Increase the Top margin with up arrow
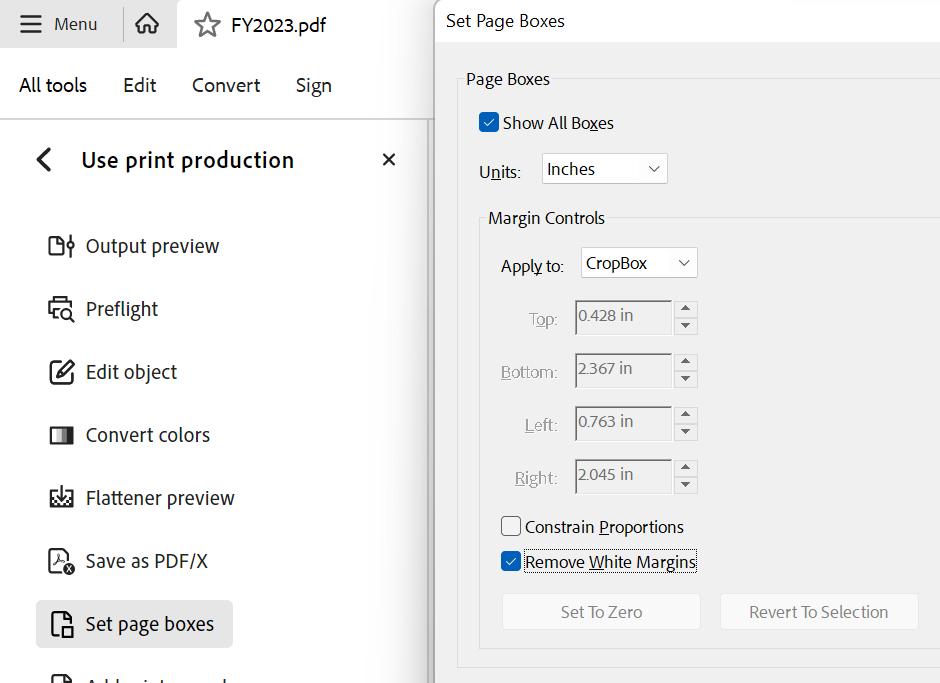This screenshot has width=940, height=683. [686, 310]
